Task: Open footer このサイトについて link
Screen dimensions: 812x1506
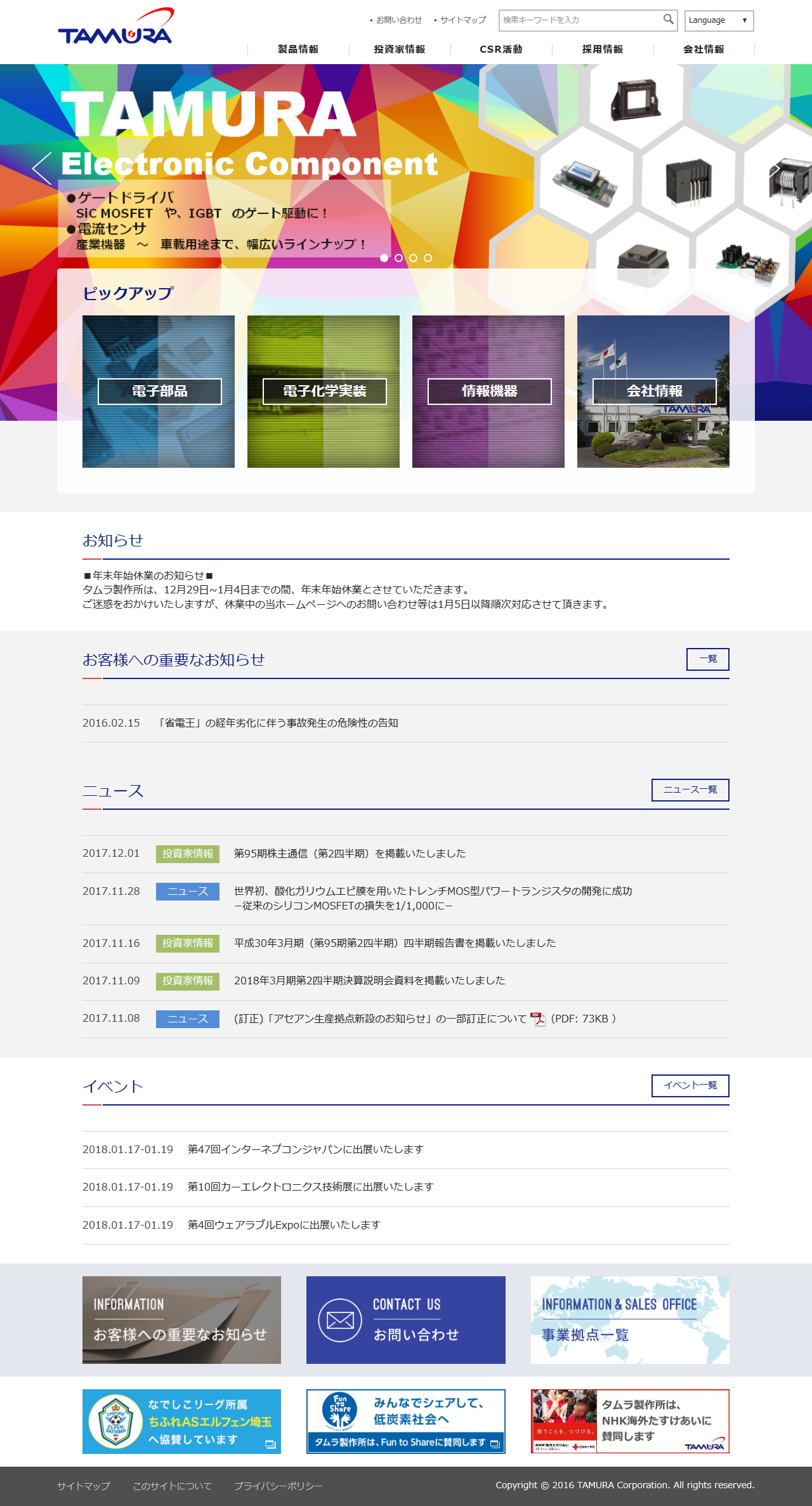Action: coord(172,1486)
